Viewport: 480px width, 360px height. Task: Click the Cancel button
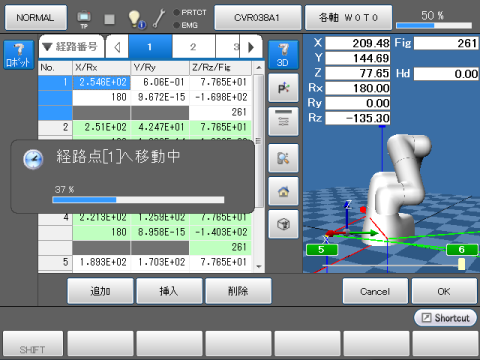coord(375,291)
